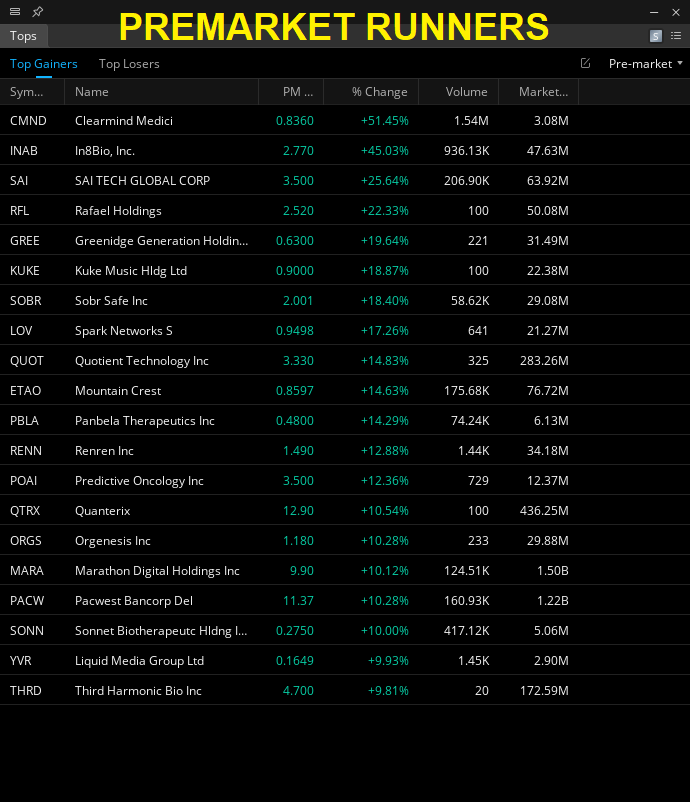Click PACW price 11.37
The height and width of the screenshot is (802, 690).
298,601
